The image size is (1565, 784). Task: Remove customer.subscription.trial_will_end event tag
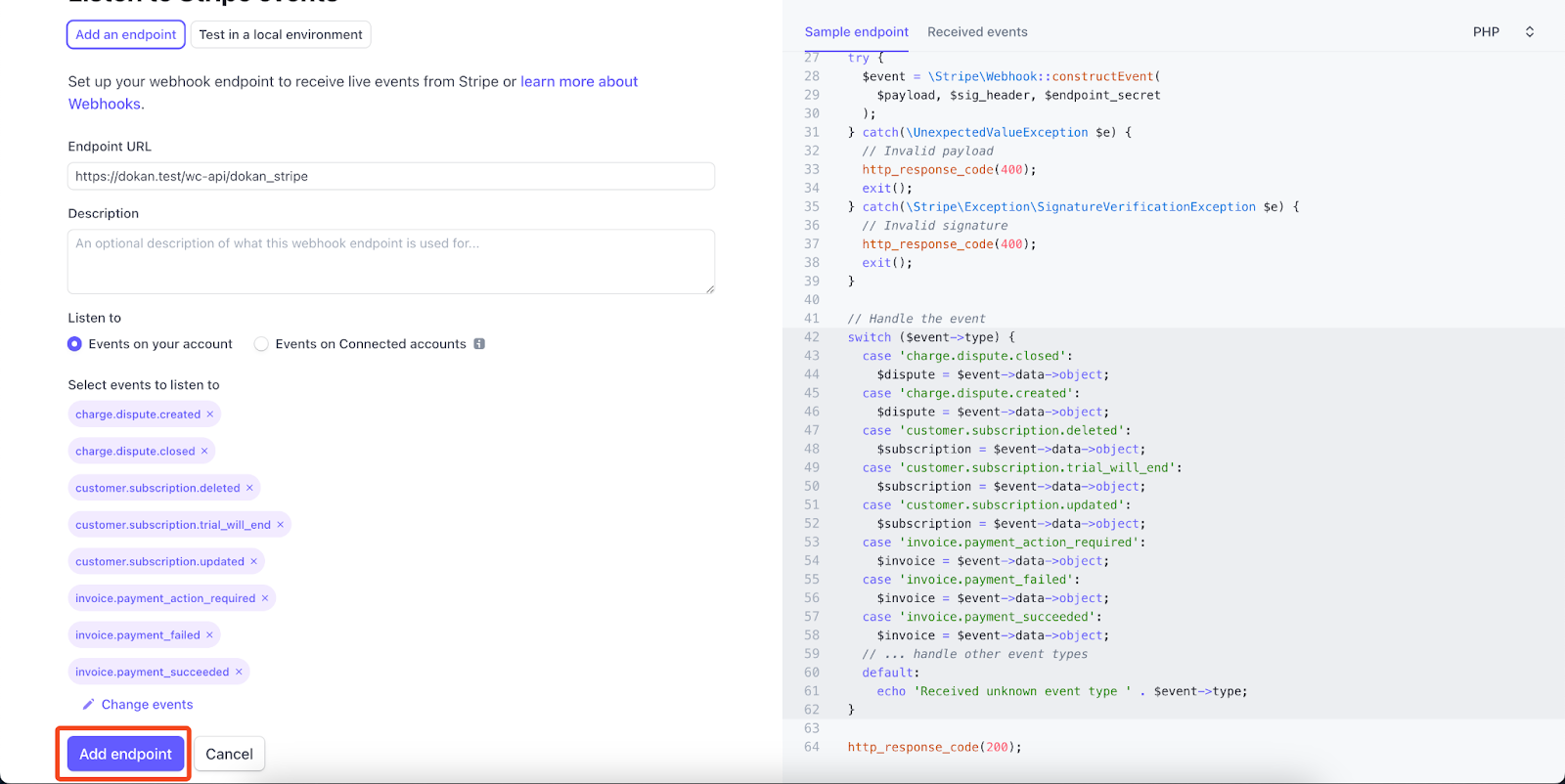point(280,525)
